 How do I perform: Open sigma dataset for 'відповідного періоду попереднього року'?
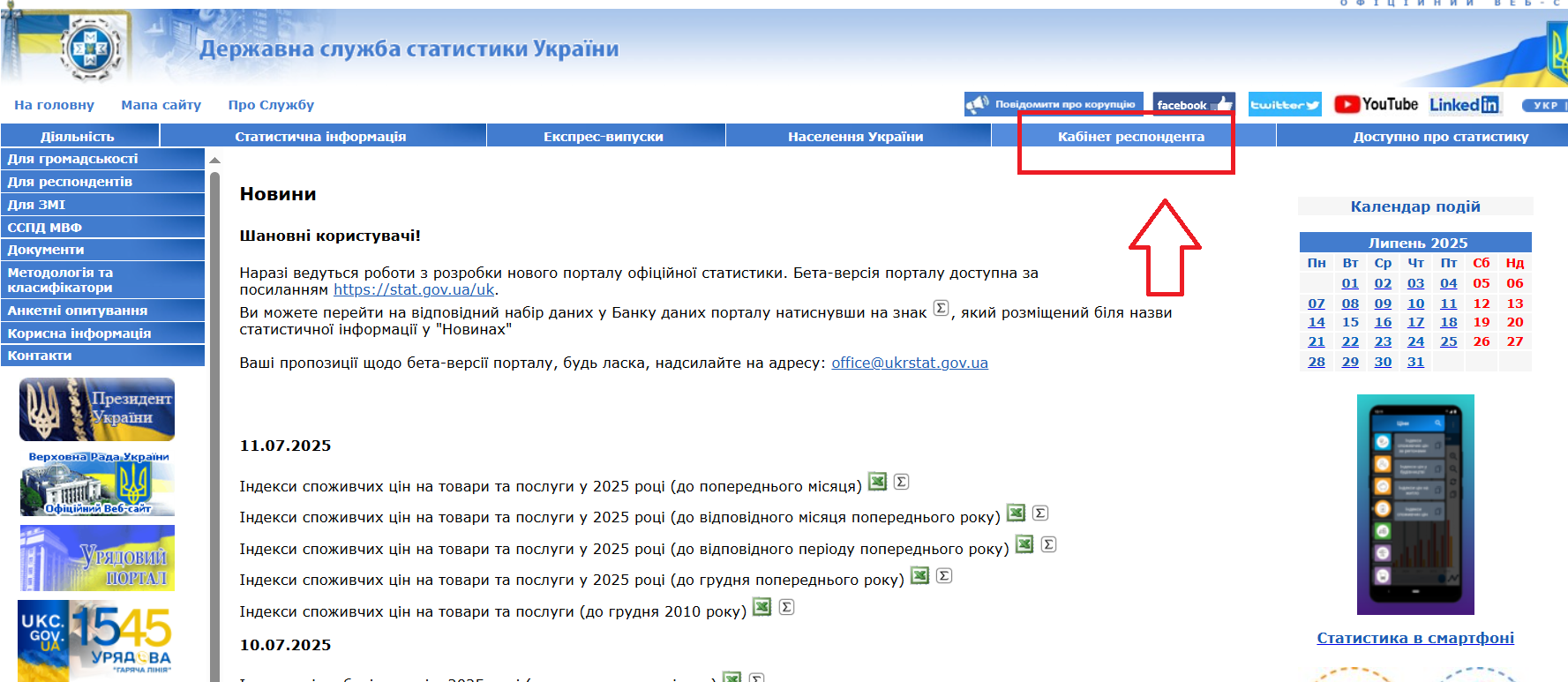coord(1048,544)
